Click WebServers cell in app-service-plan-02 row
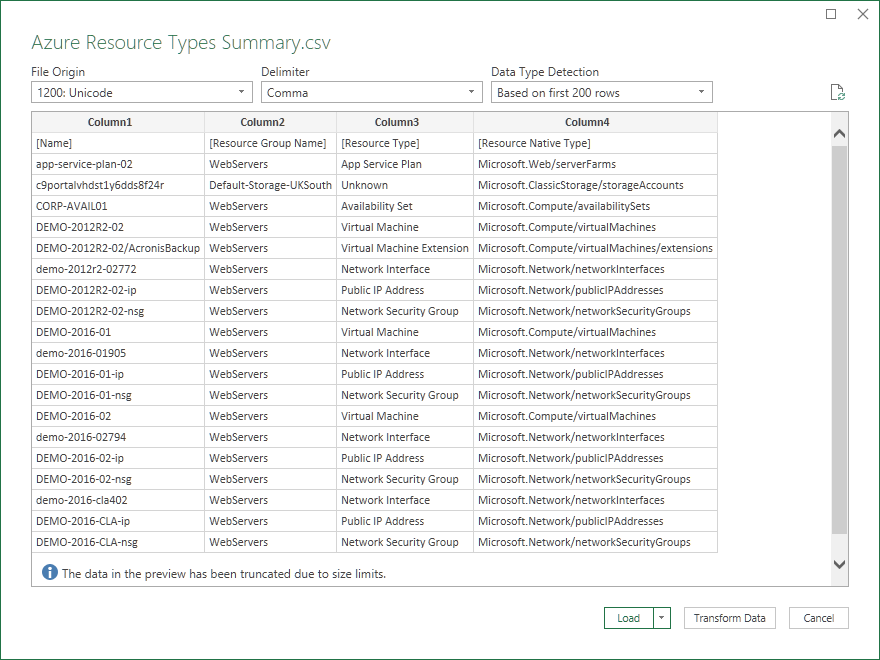 (271, 164)
